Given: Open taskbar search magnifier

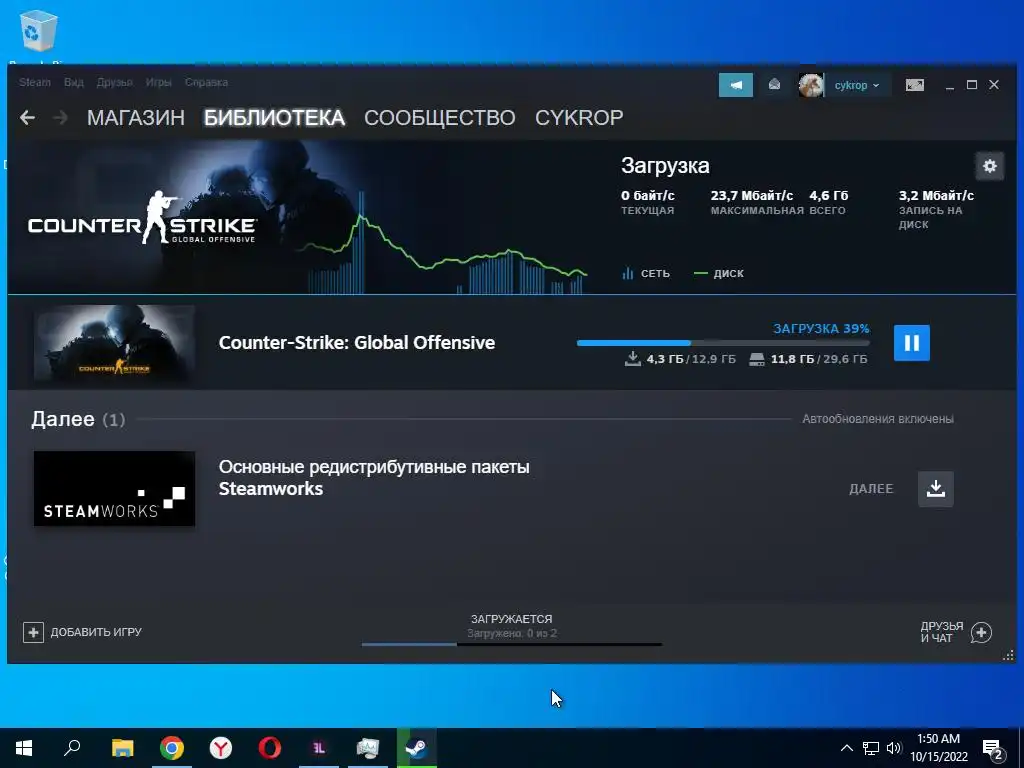Looking at the screenshot, I should 72,747.
